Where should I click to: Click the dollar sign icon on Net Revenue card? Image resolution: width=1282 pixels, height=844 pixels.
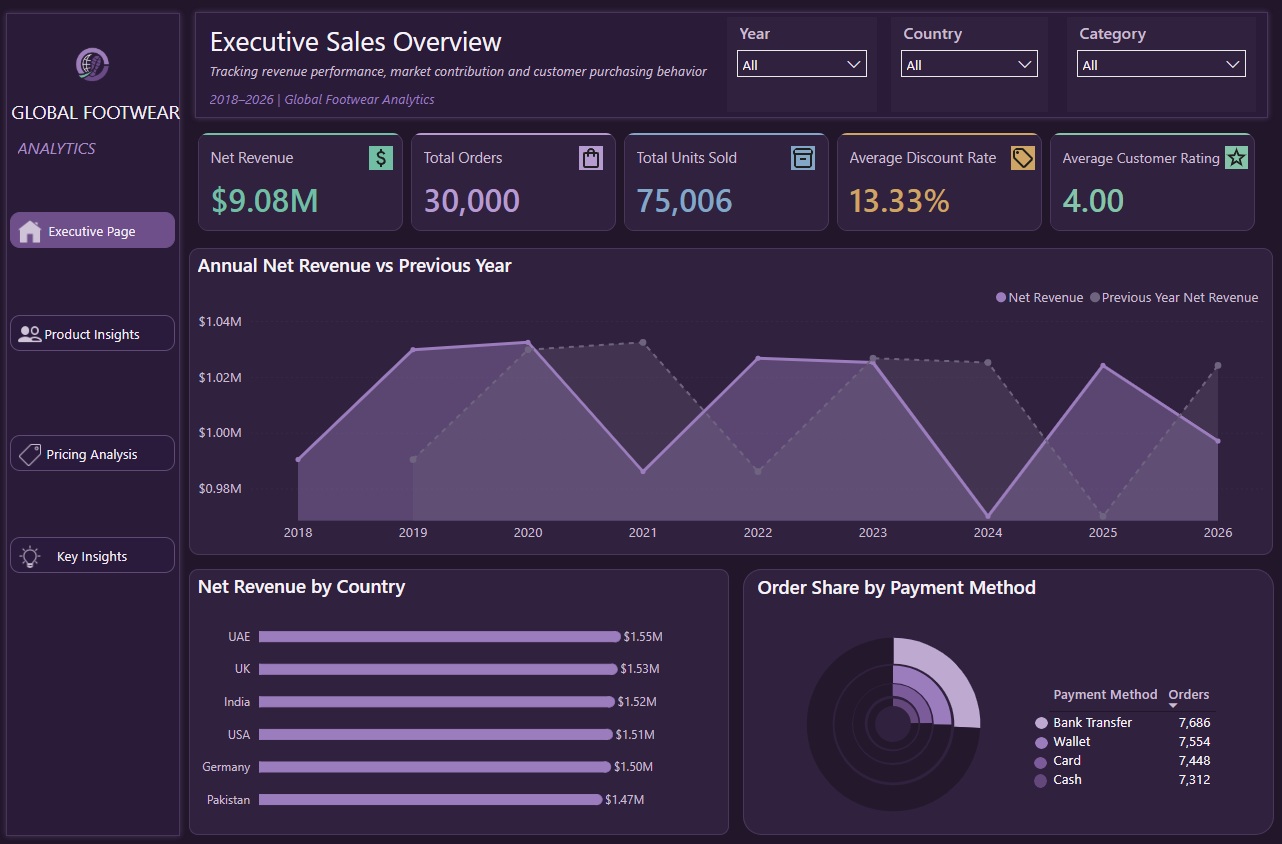click(x=381, y=157)
